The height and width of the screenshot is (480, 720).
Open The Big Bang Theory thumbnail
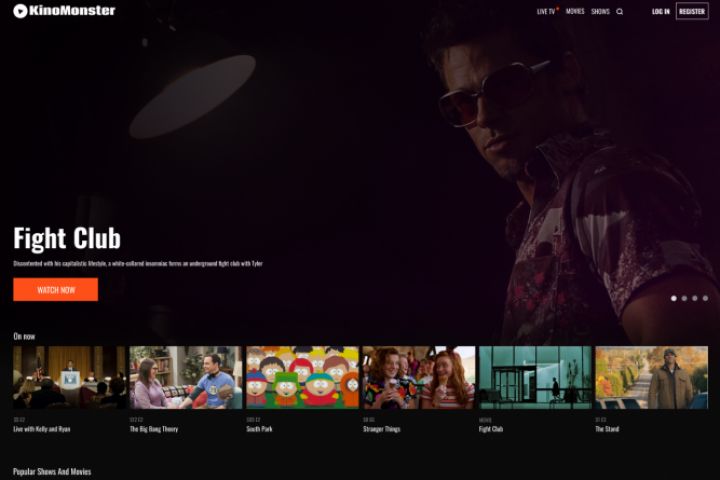coord(186,378)
